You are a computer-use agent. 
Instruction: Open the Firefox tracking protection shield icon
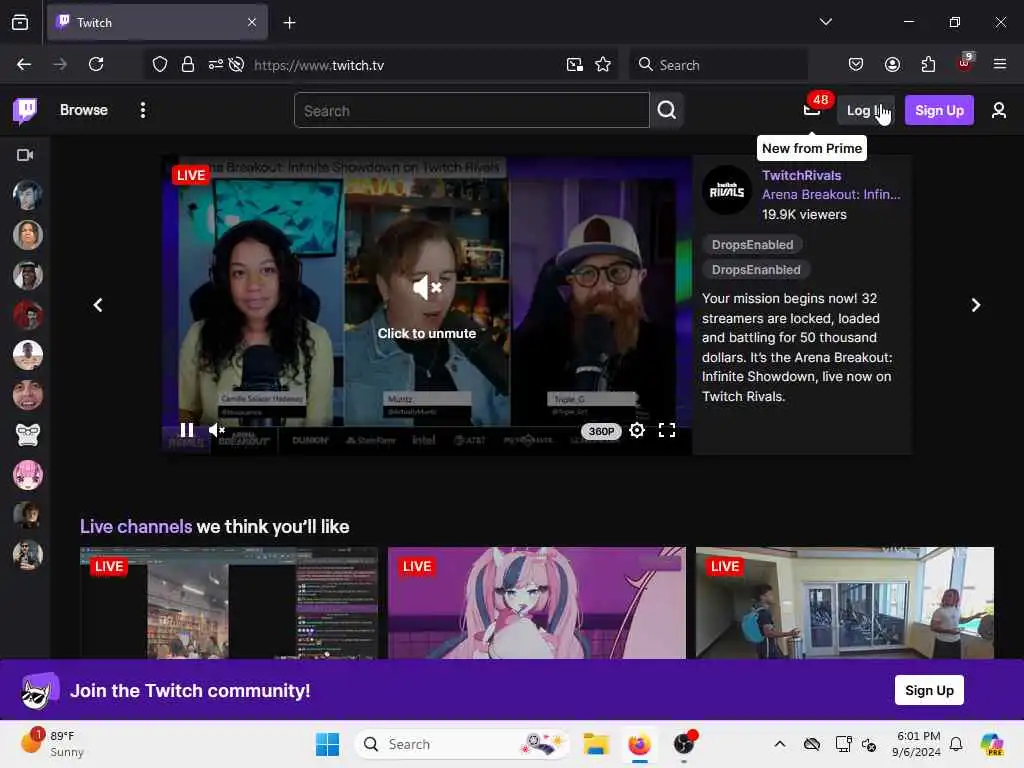point(160,64)
